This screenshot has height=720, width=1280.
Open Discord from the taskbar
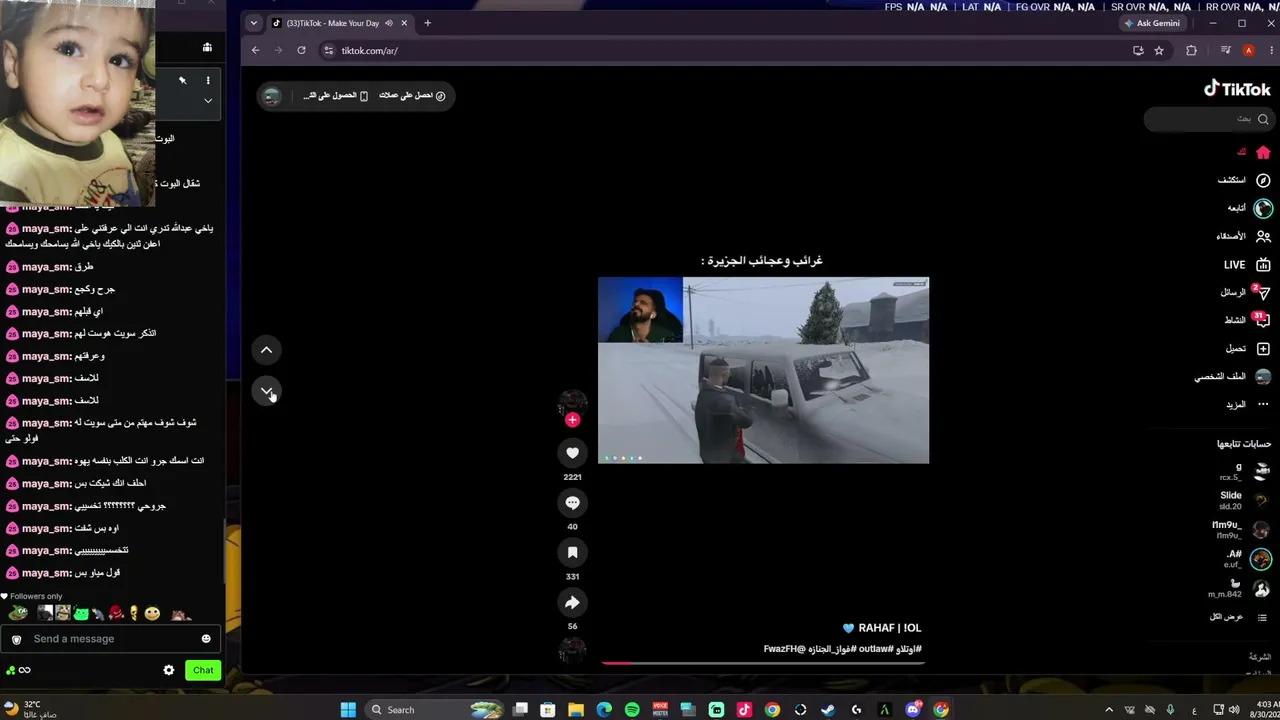pos(912,710)
